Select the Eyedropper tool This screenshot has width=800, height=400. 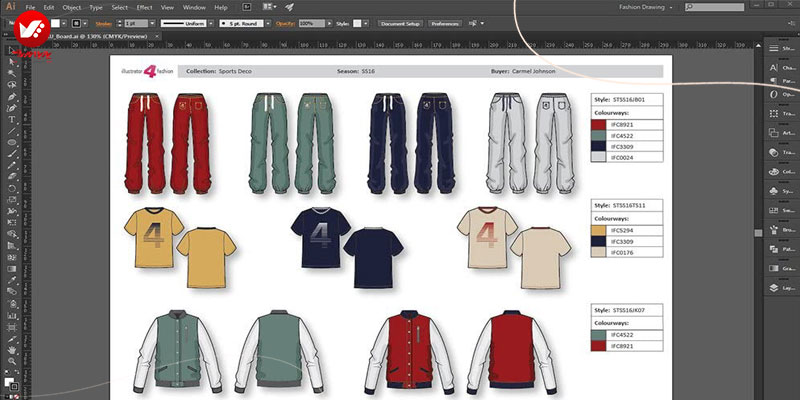pyautogui.click(x=12, y=280)
